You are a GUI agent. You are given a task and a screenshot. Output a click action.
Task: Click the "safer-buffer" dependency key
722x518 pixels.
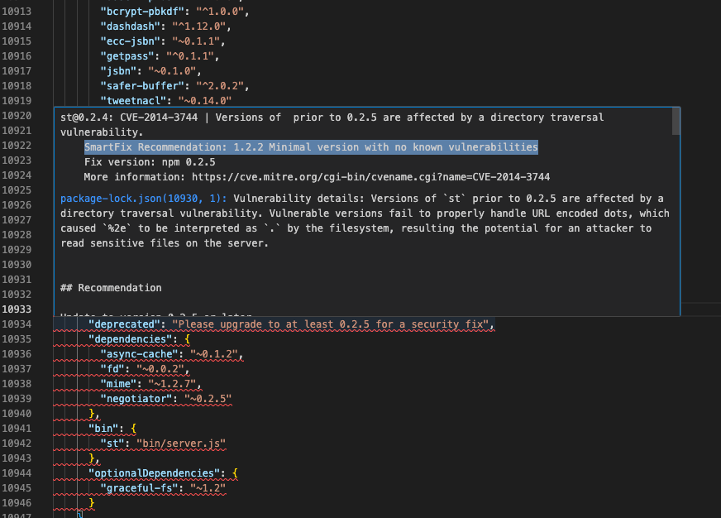coord(135,85)
